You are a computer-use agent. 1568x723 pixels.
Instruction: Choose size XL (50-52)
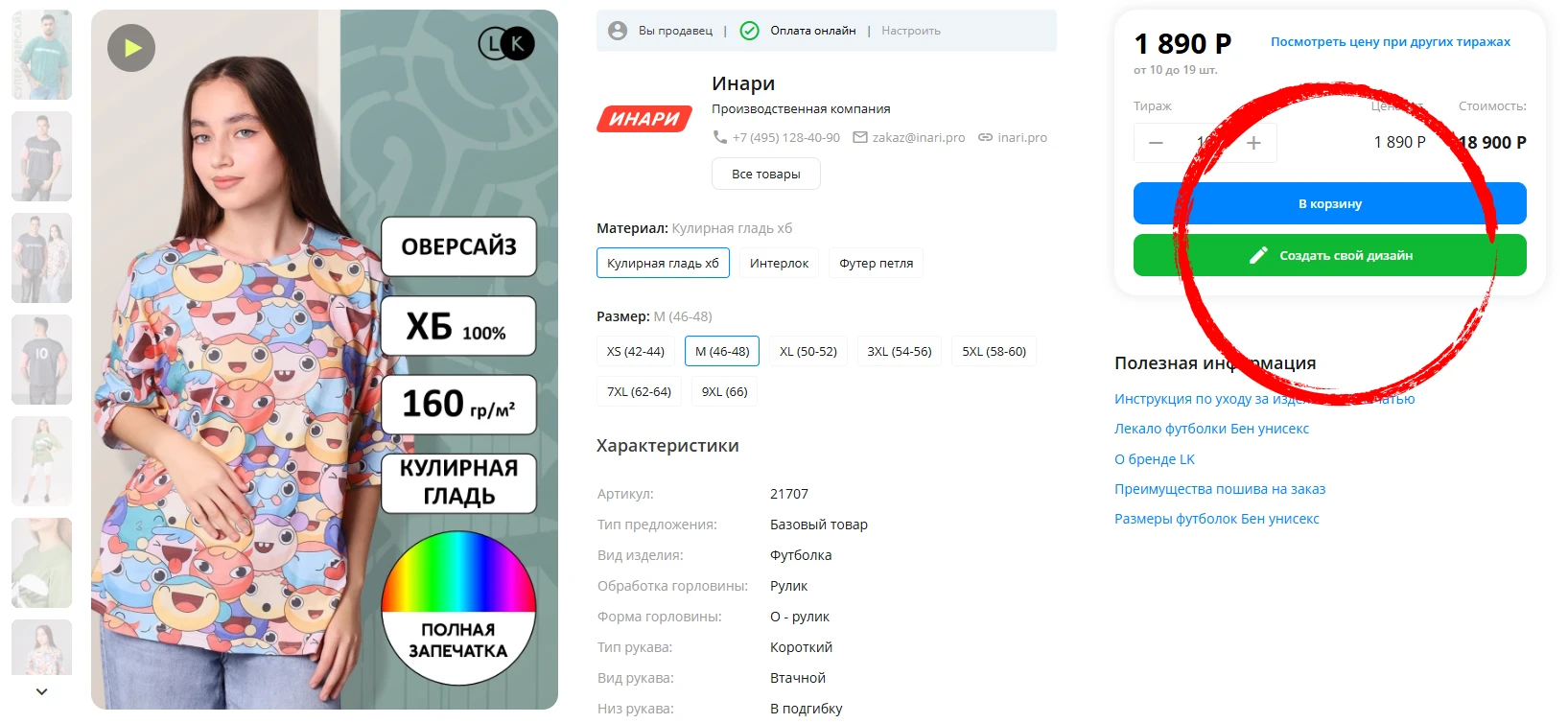click(x=808, y=351)
